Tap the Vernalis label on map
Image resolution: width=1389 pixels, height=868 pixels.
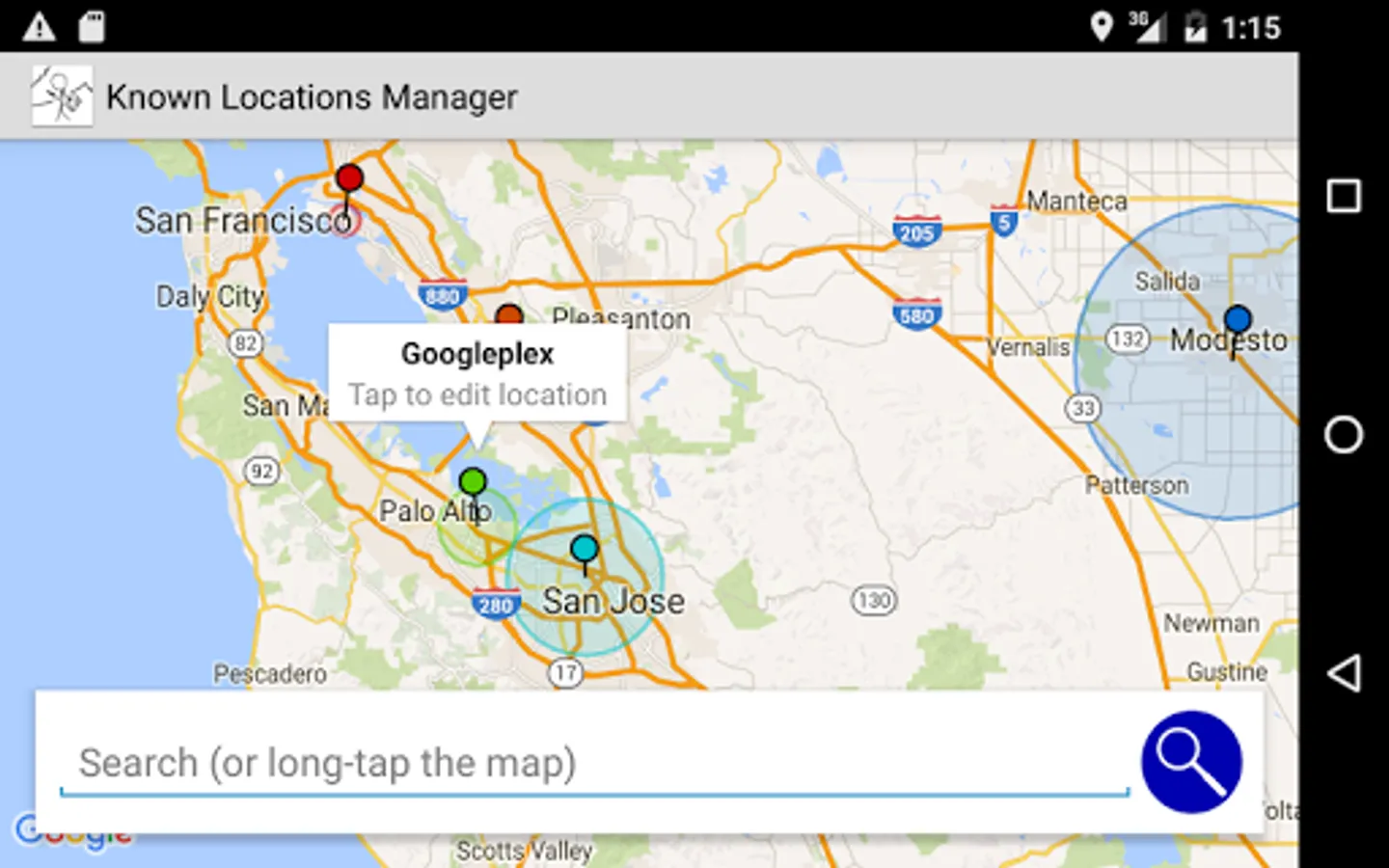click(x=1028, y=347)
